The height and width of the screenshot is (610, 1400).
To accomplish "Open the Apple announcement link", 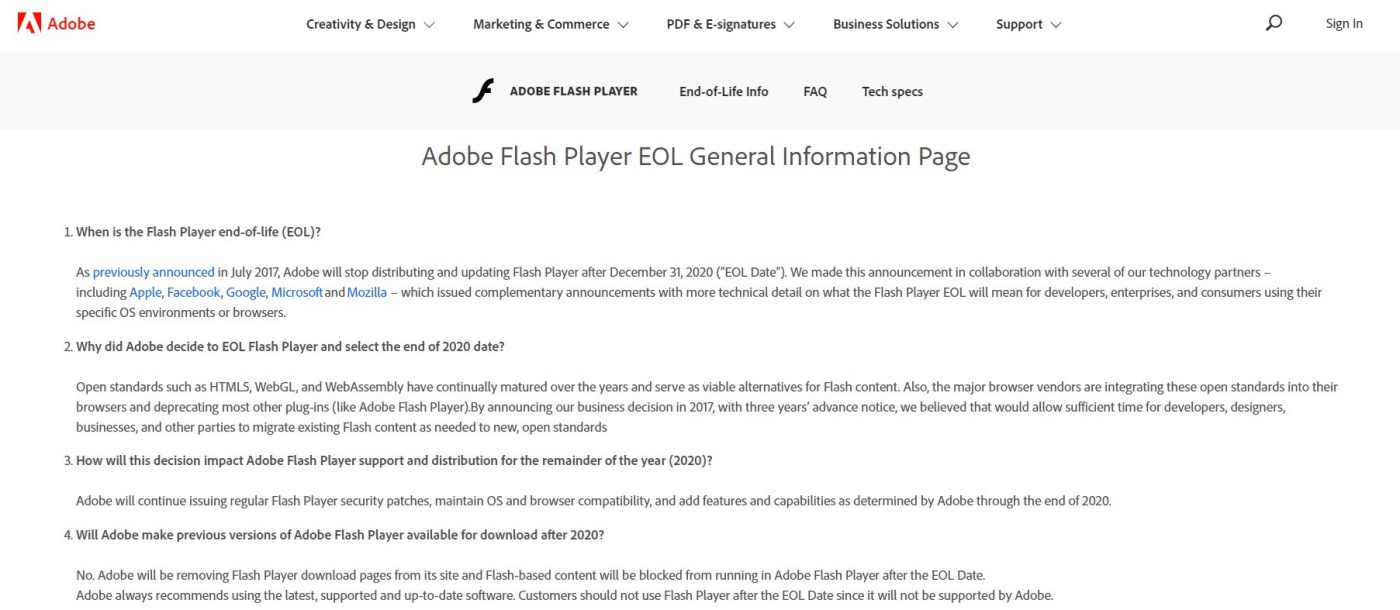I will pos(145,292).
